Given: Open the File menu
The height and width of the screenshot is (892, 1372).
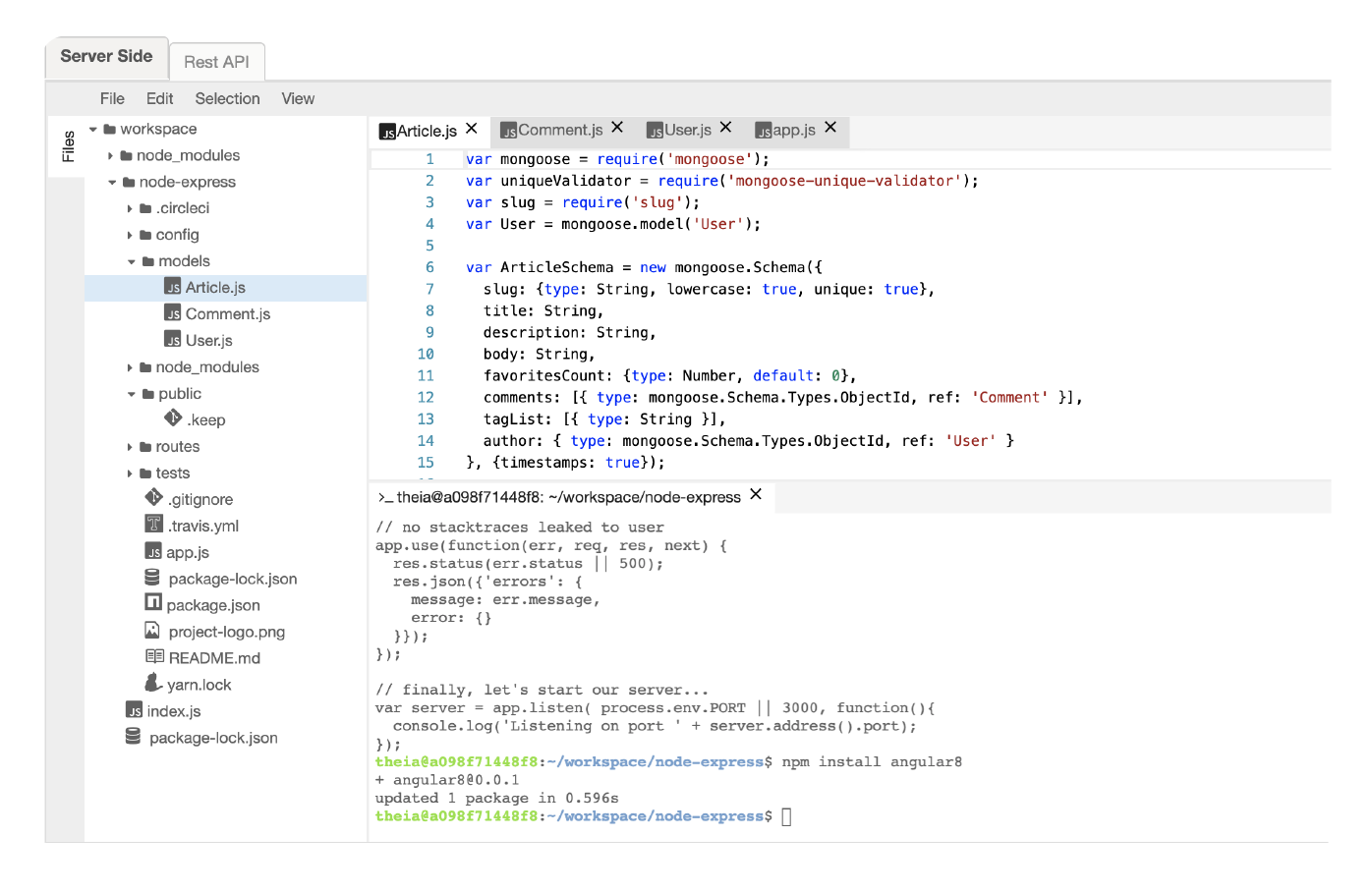Looking at the screenshot, I should [x=111, y=98].
